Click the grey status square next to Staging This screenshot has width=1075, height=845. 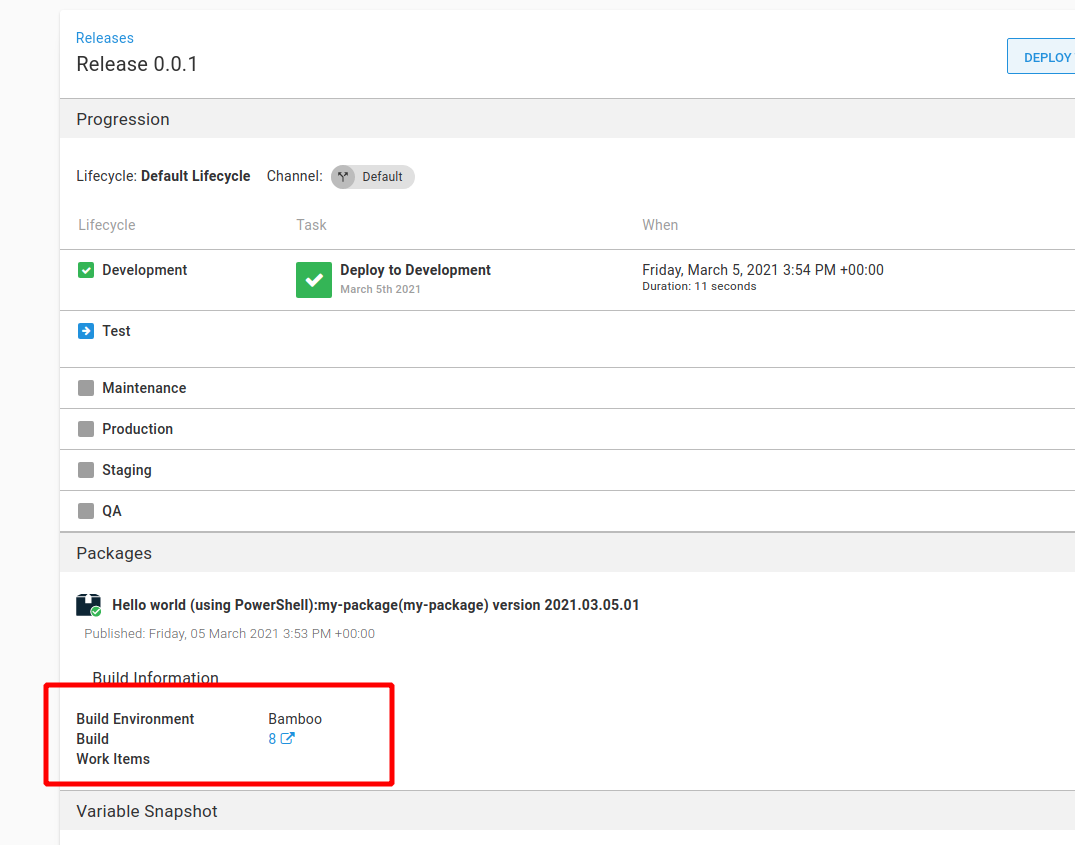[86, 469]
